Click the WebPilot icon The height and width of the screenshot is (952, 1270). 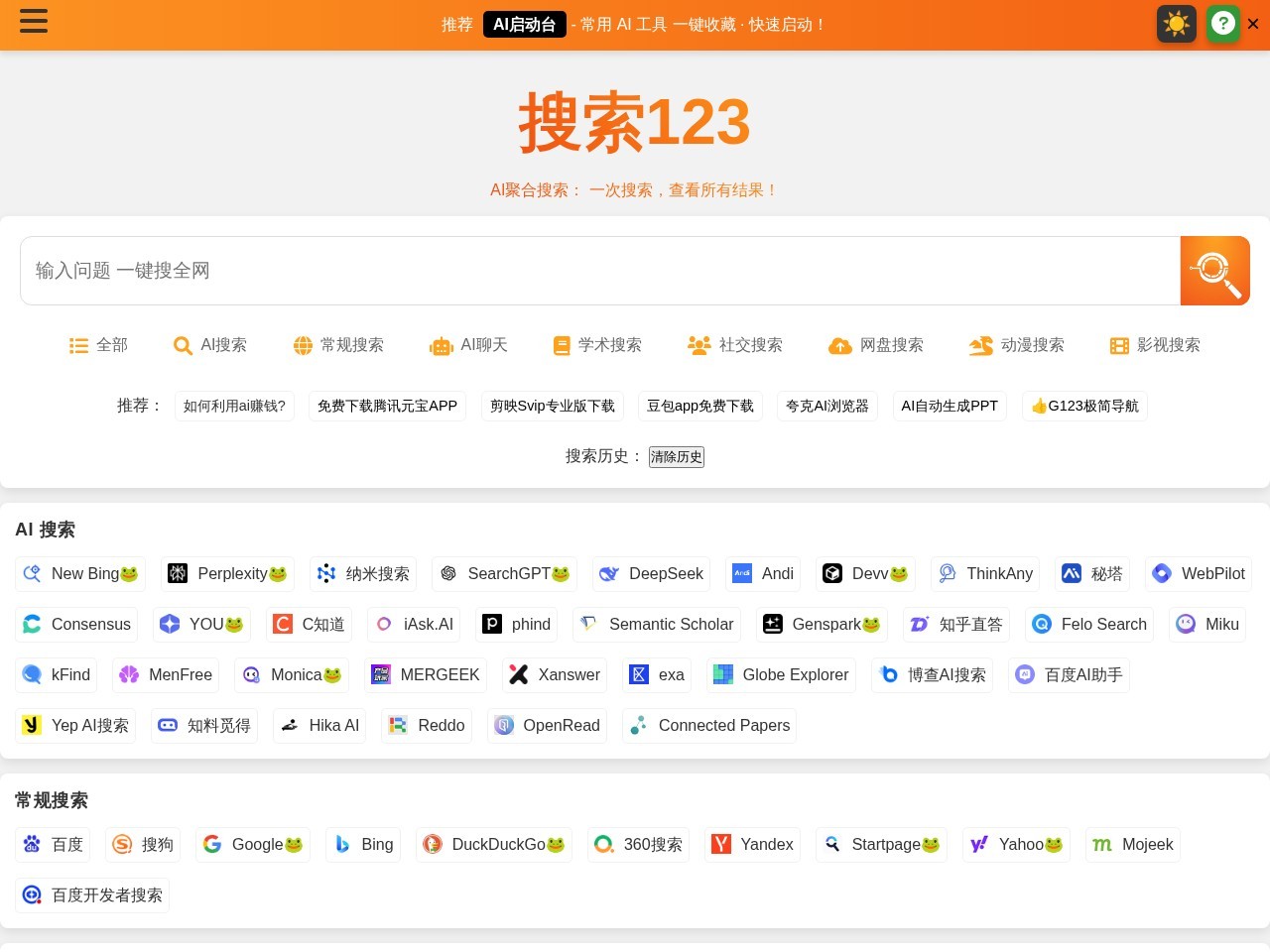coord(1162,573)
